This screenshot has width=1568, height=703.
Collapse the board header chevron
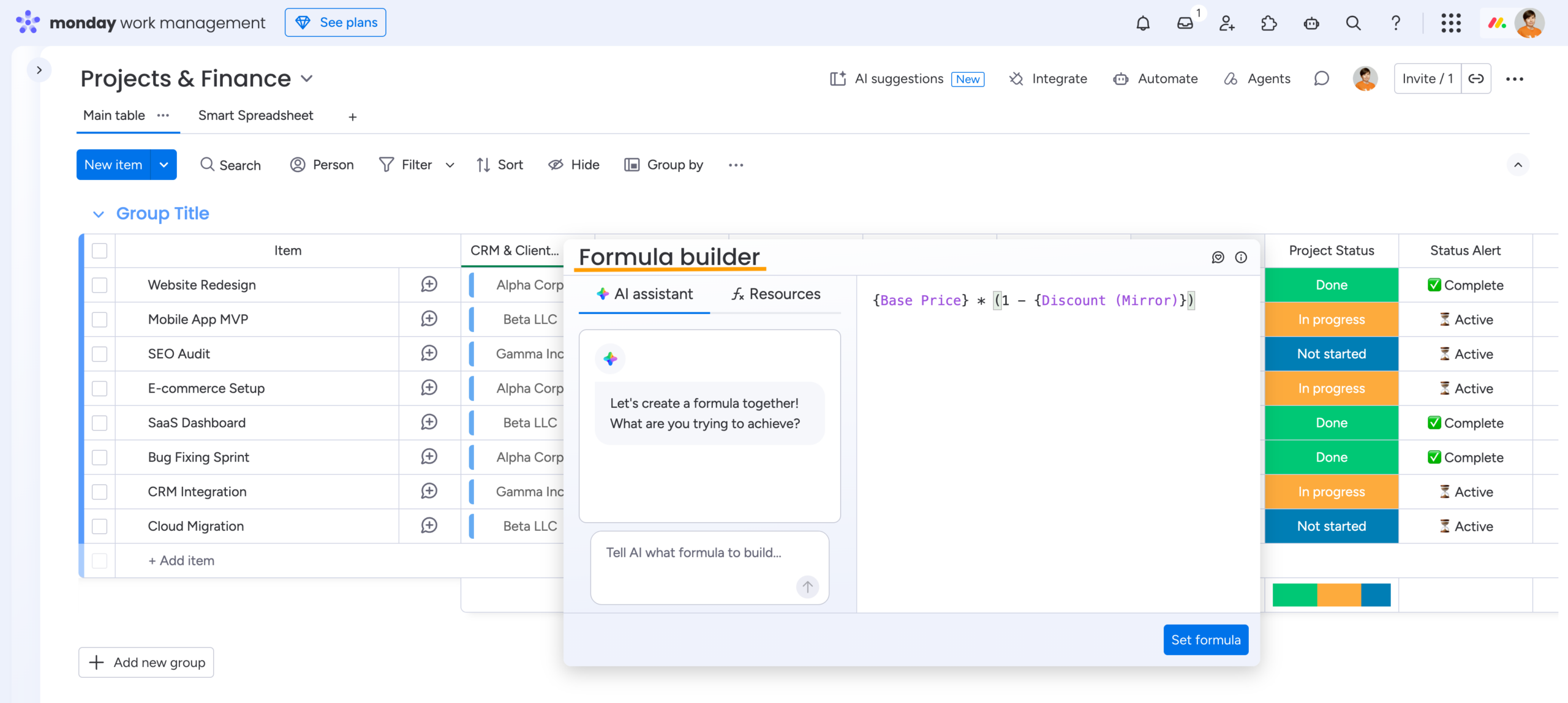(x=1518, y=165)
